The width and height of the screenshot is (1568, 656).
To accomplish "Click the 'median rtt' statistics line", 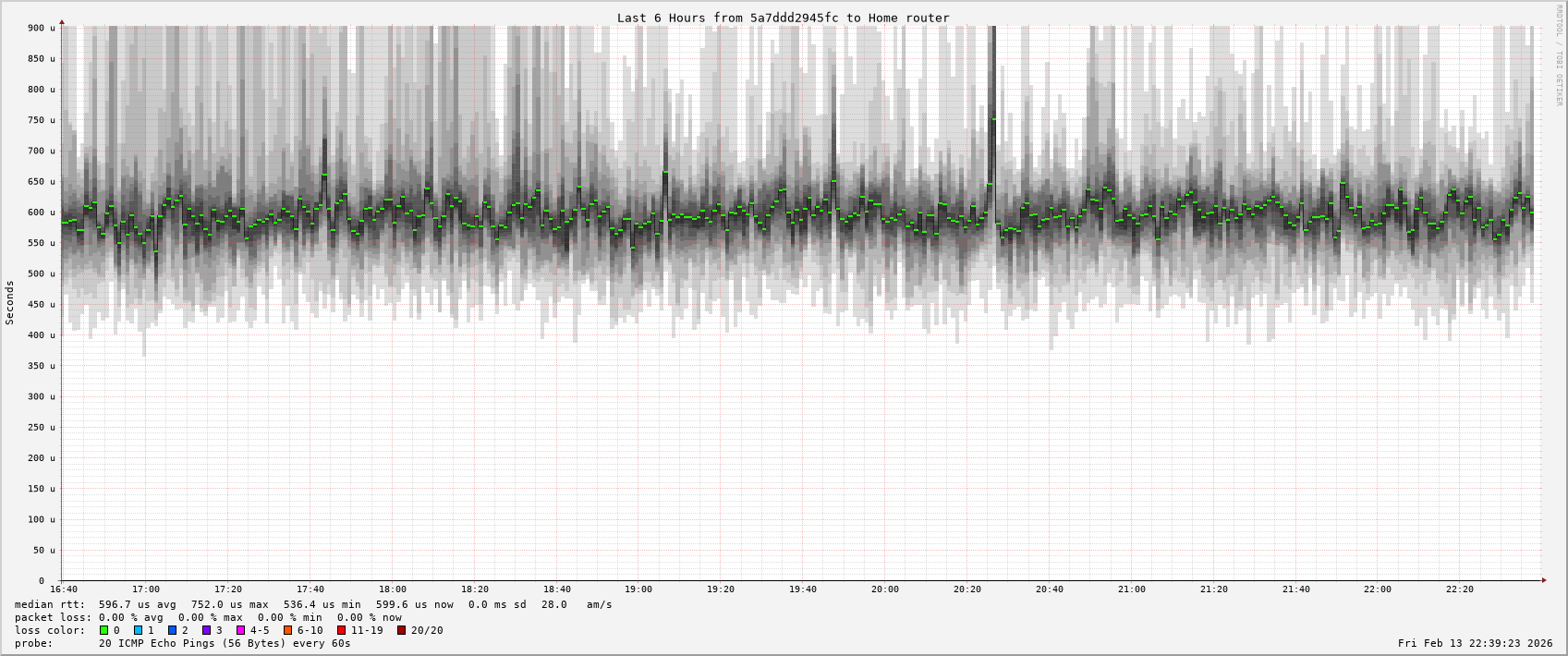I will (313, 604).
